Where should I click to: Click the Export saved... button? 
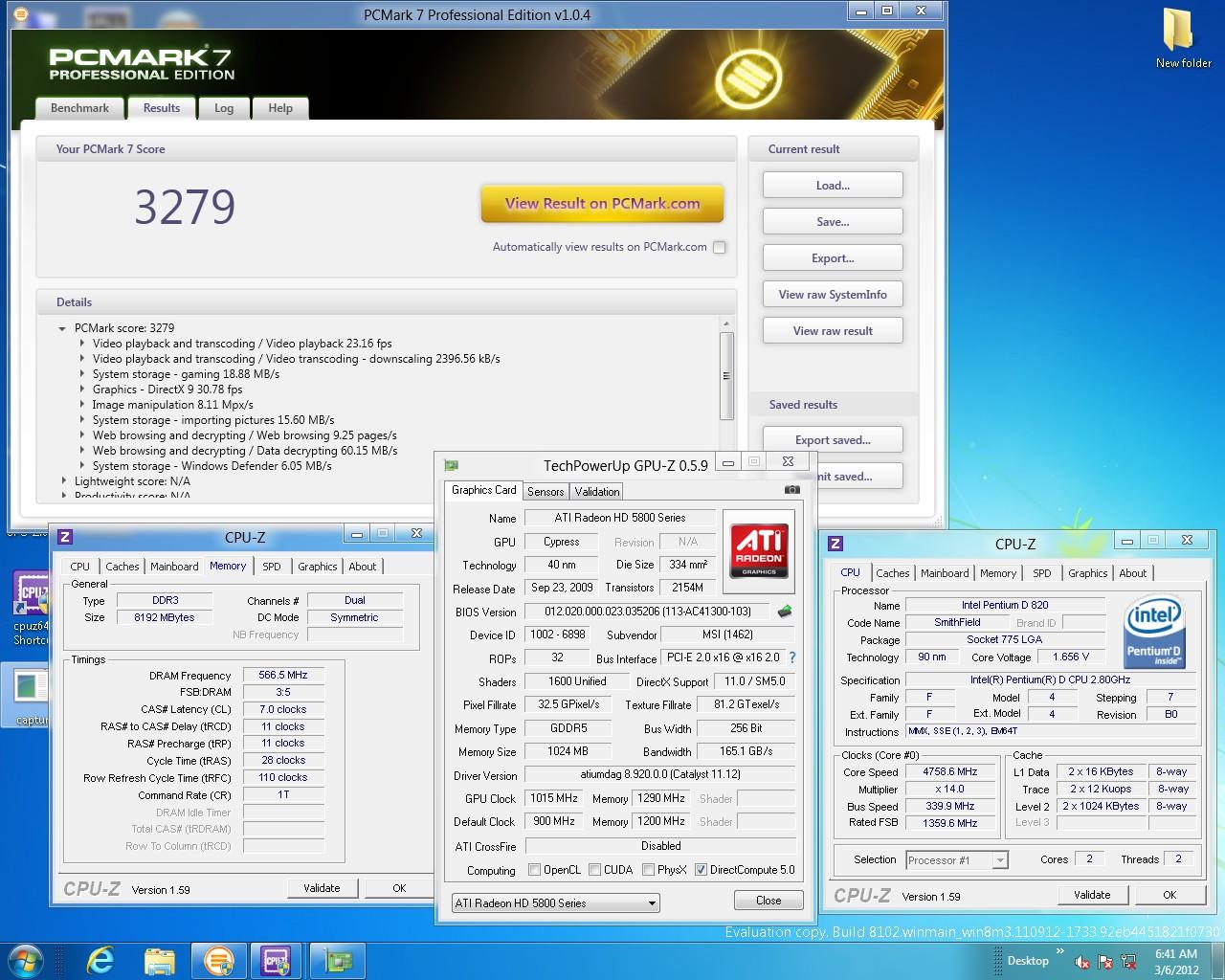click(x=833, y=440)
